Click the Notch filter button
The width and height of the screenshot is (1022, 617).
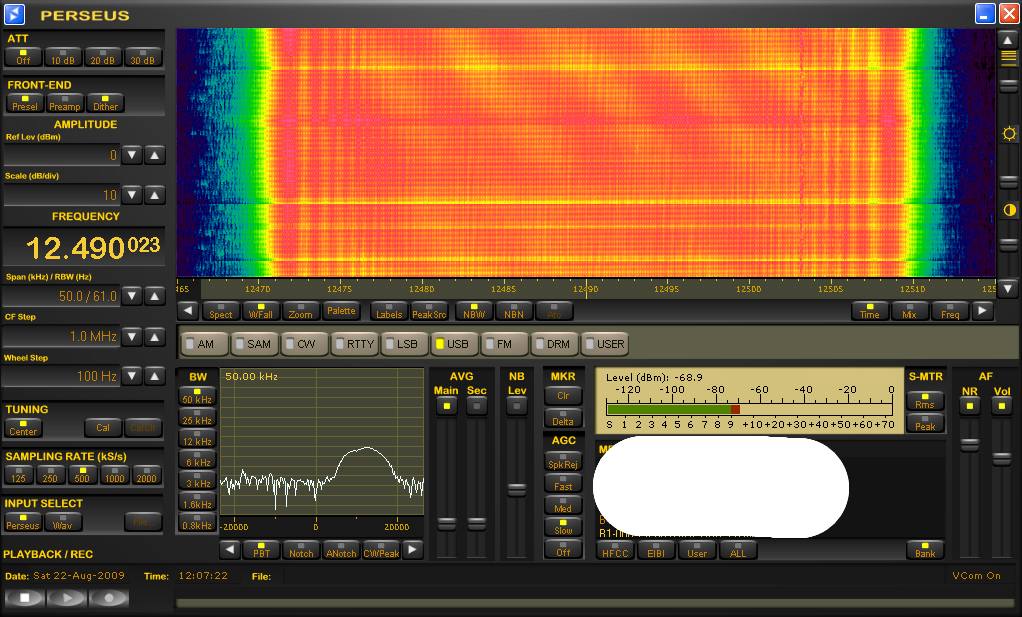(300, 550)
